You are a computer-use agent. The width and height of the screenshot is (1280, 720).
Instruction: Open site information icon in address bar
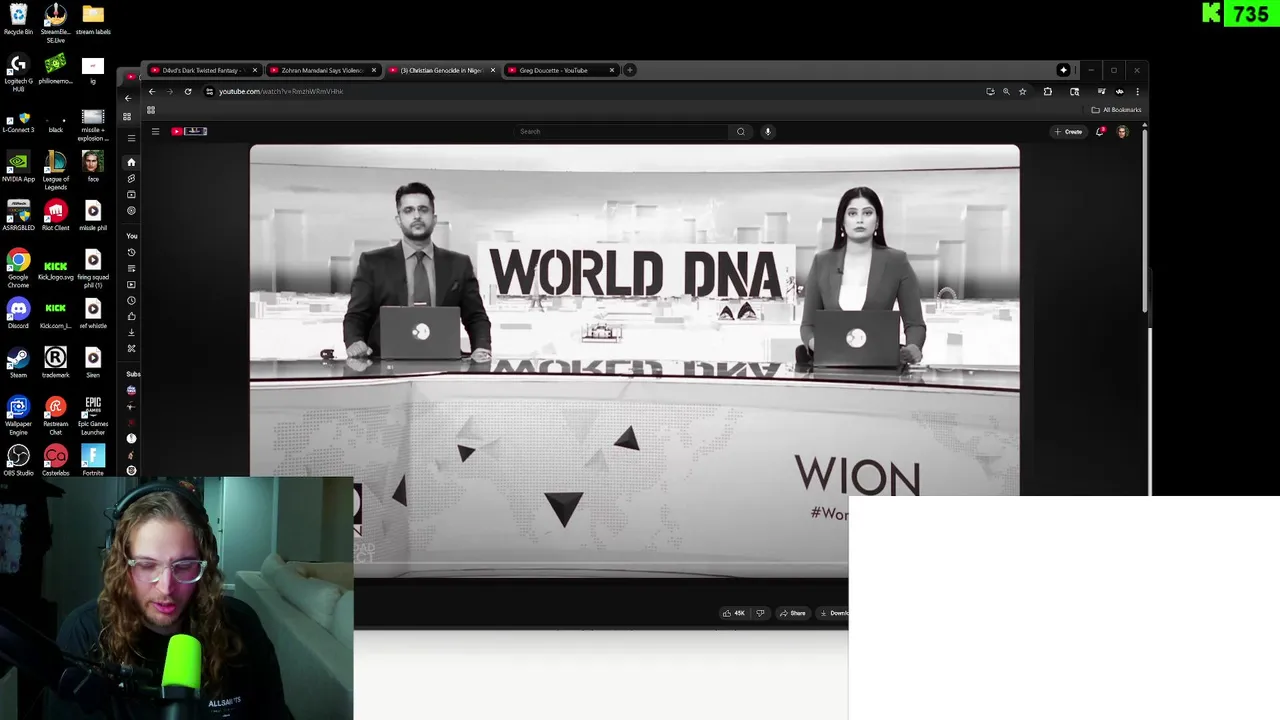click(209, 91)
